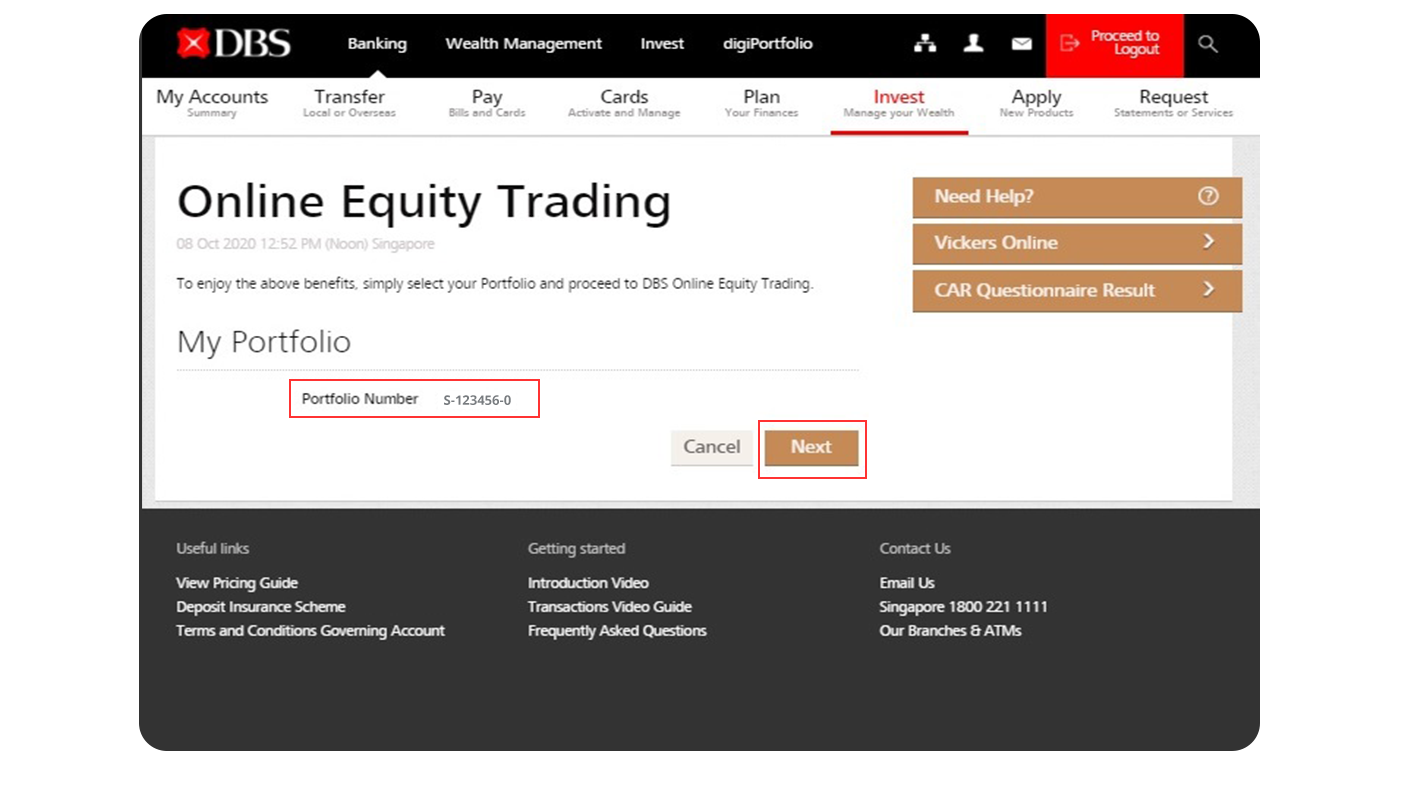
Task: Click the Need Help question mark icon
Action: coord(1208,196)
